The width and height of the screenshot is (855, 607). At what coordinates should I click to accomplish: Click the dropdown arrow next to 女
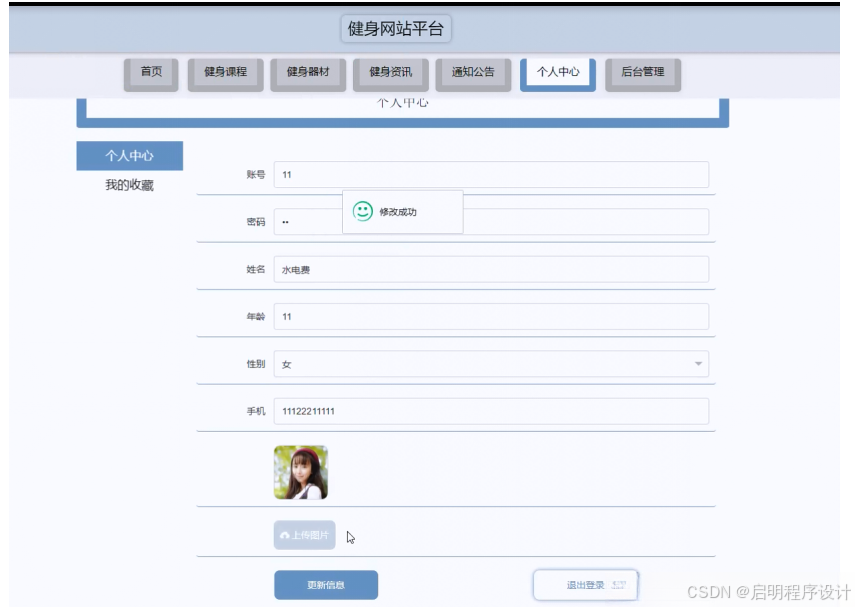[x=698, y=363]
